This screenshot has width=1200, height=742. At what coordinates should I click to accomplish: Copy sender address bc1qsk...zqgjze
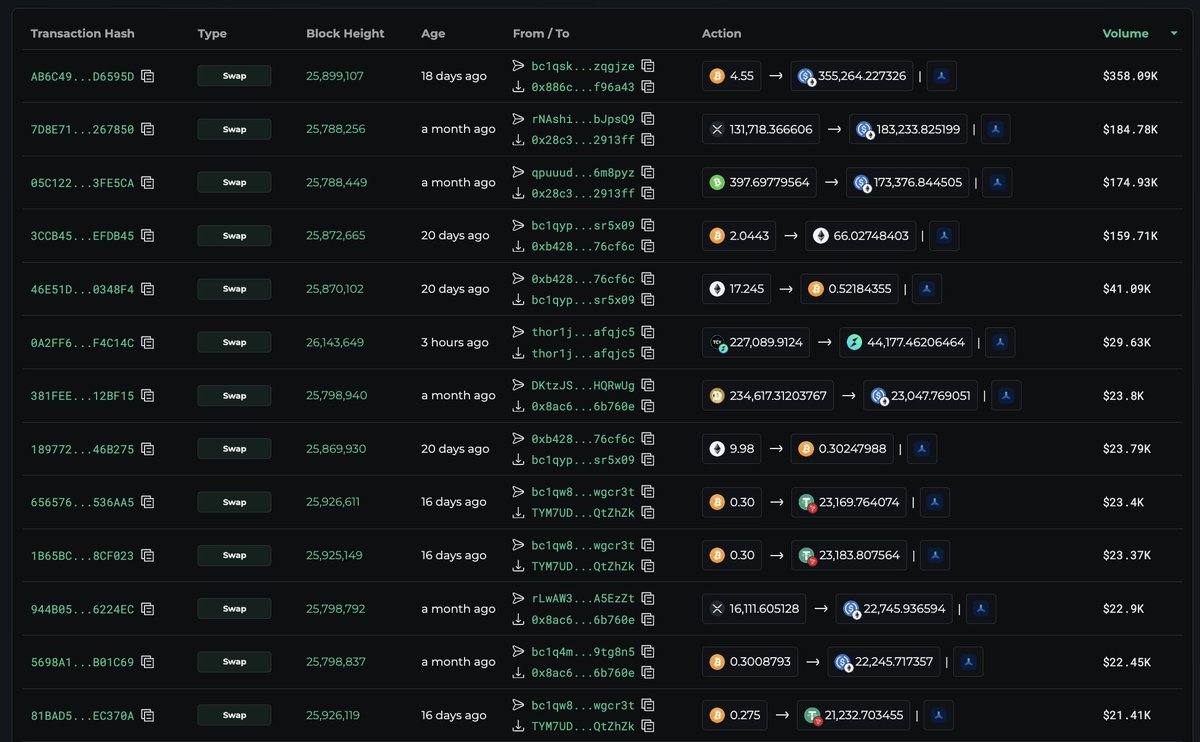point(648,66)
